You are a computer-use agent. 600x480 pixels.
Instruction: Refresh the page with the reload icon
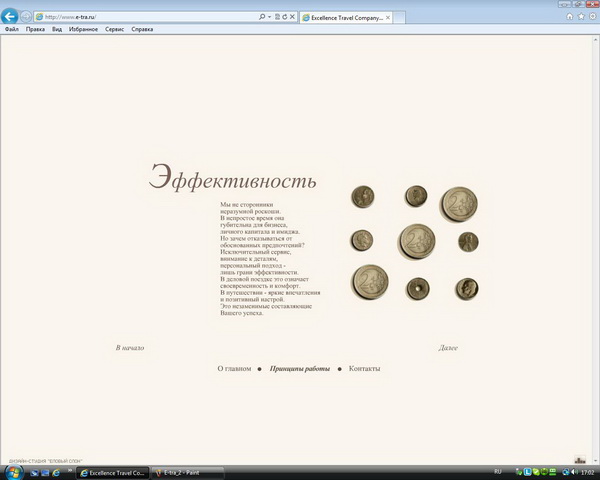pos(285,17)
